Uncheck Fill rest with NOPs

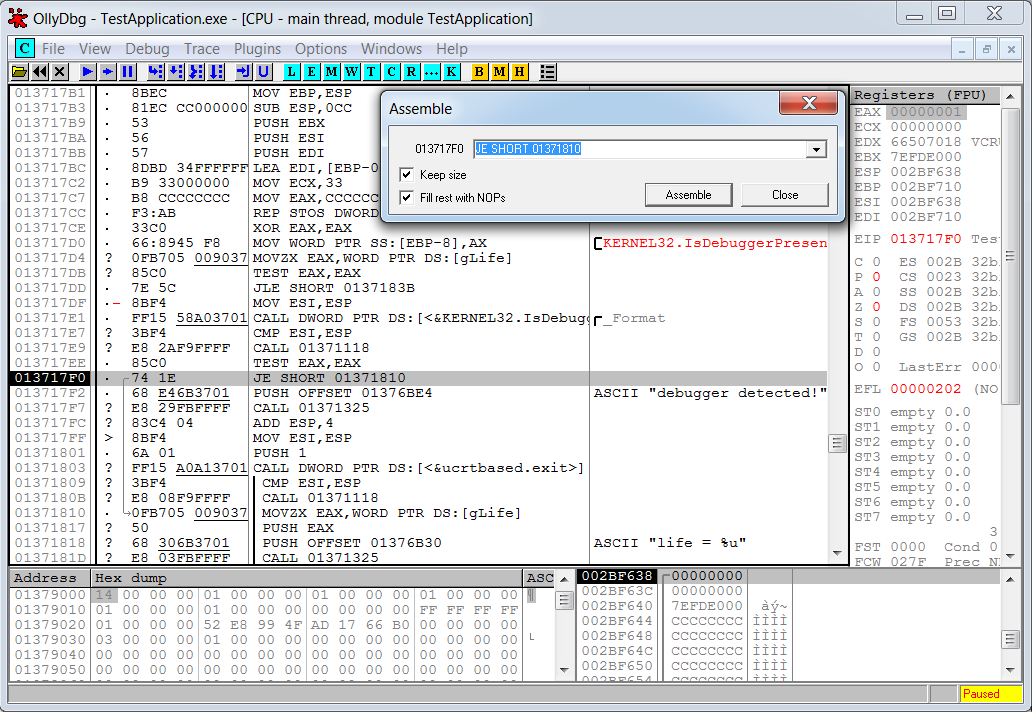point(406,198)
